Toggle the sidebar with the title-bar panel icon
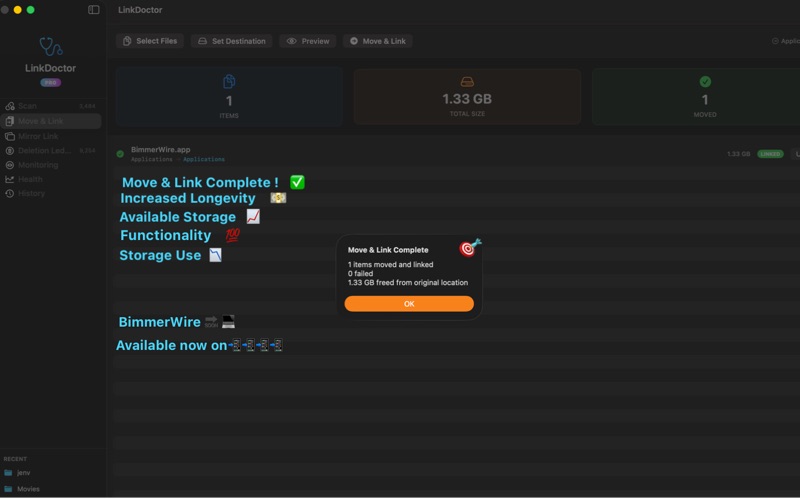Image resolution: width=800 pixels, height=500 pixels. pos(93,10)
